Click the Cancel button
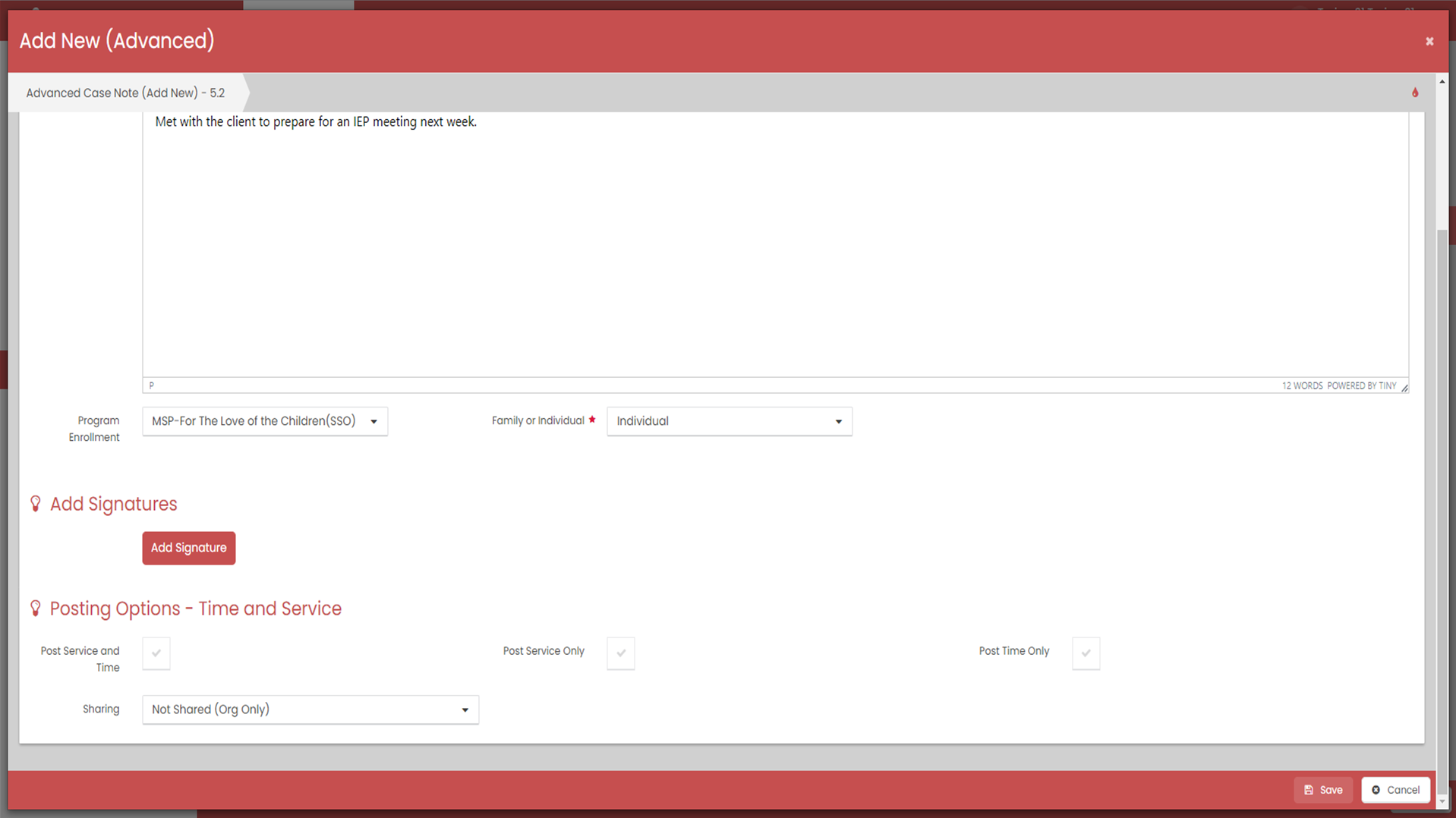Screen dimensions: 1456x818 click(1395, 790)
